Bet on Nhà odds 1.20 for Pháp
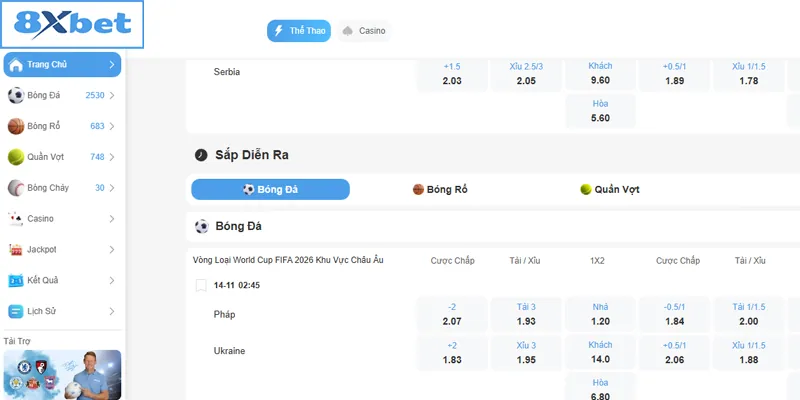The width and height of the screenshot is (800, 400). 600,315
